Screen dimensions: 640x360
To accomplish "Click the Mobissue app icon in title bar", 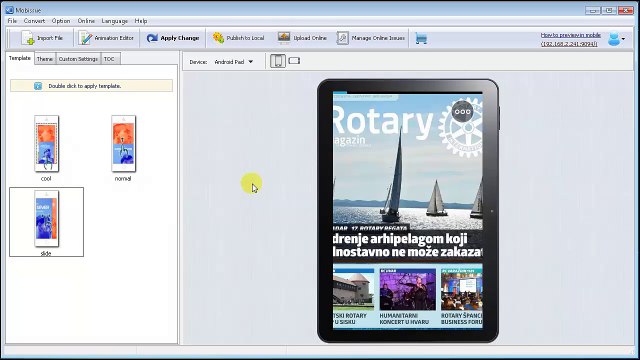I will click(x=10, y=10).
